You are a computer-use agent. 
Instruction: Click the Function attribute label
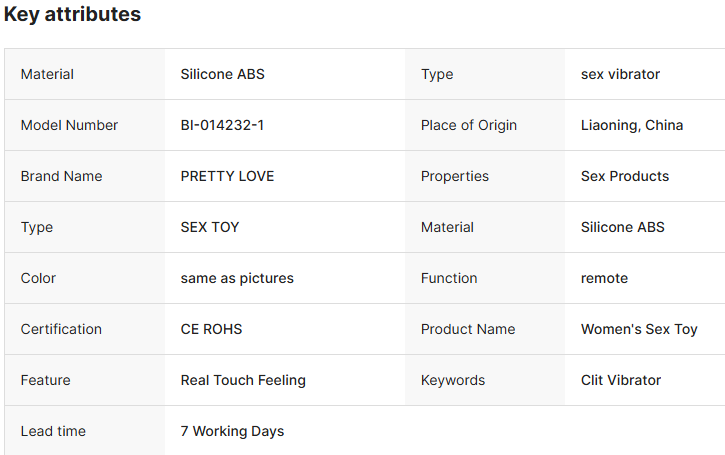tap(449, 278)
